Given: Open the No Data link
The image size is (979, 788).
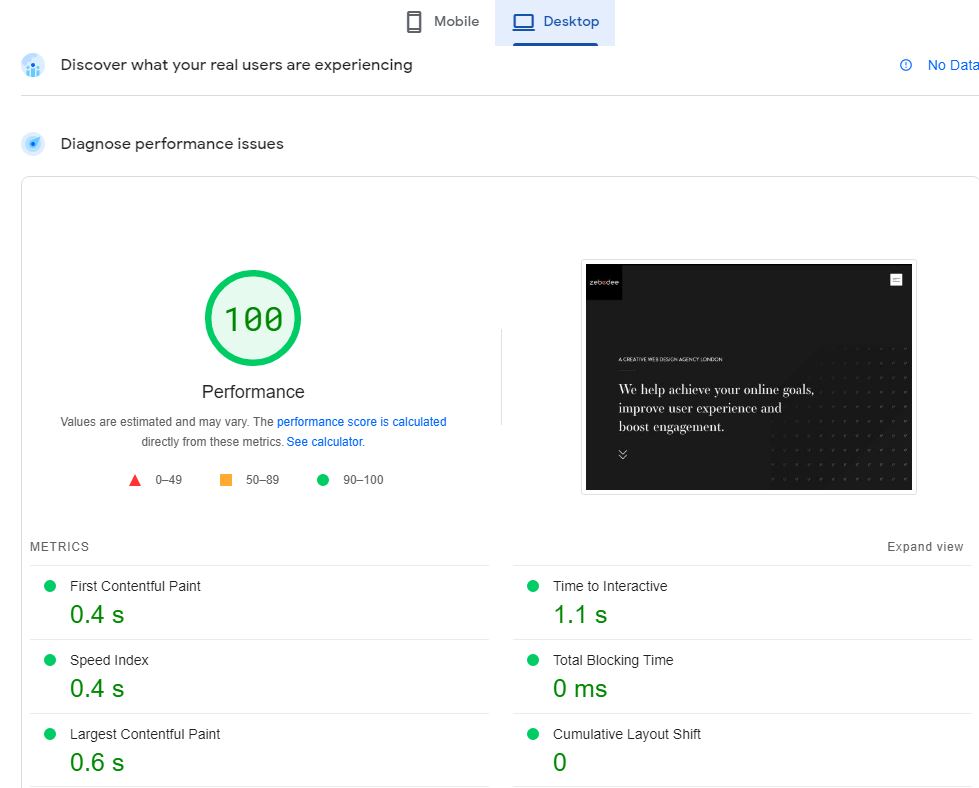Looking at the screenshot, I should [953, 65].
